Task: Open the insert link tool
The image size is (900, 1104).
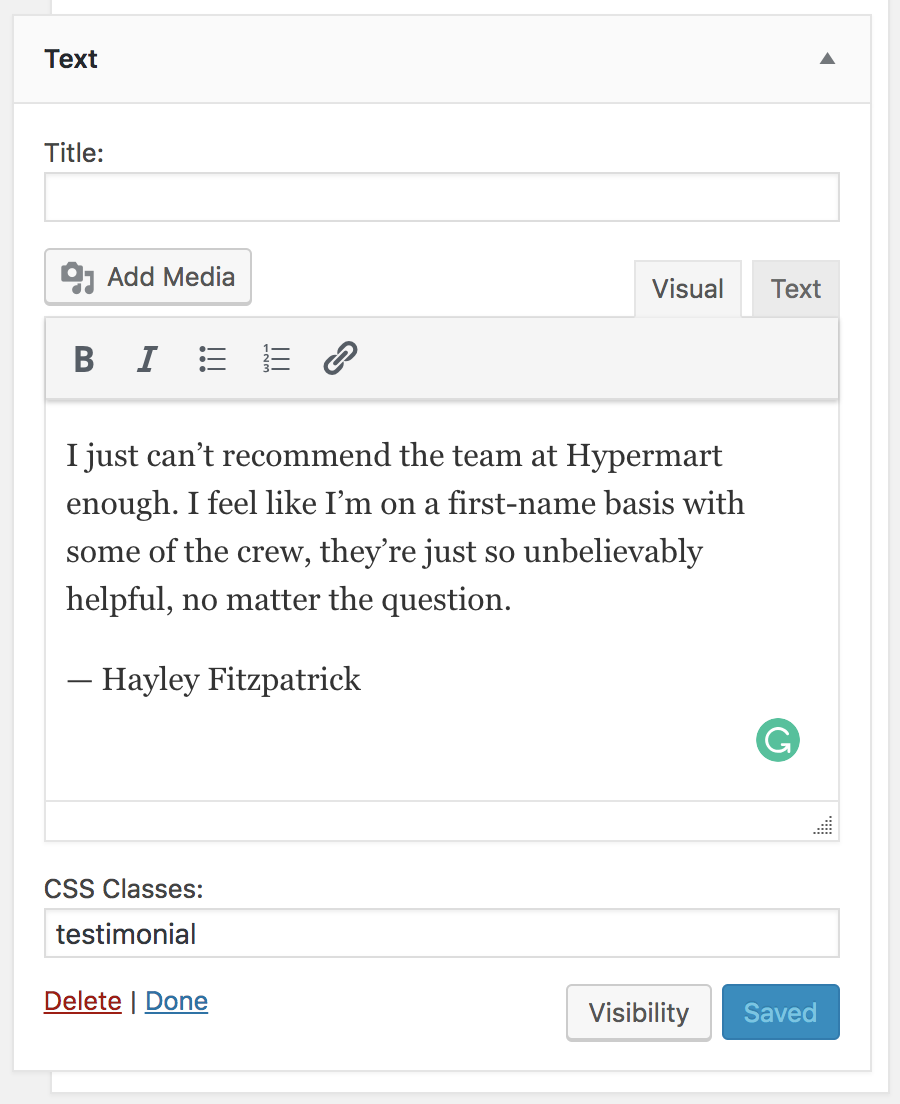Action: [x=340, y=359]
